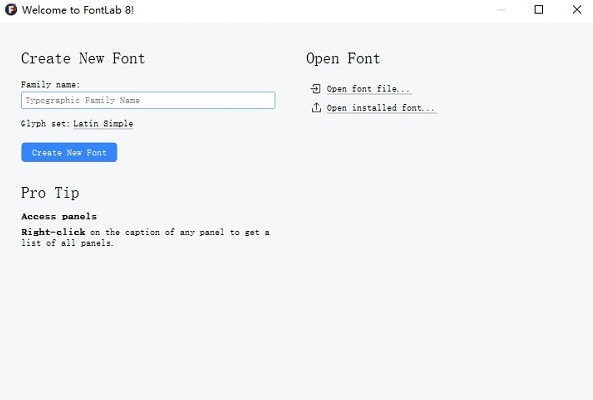The image size is (593, 400).
Task: Click the Access panels tip heading
Action: tap(59, 216)
